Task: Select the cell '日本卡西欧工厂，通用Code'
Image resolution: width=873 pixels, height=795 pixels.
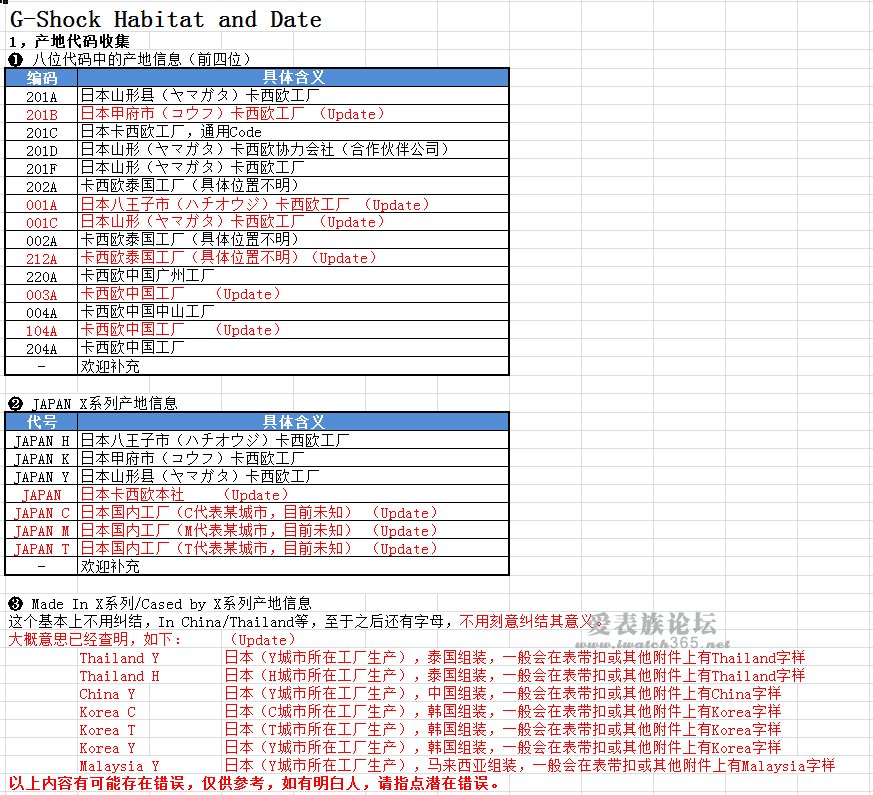Action: point(293,132)
